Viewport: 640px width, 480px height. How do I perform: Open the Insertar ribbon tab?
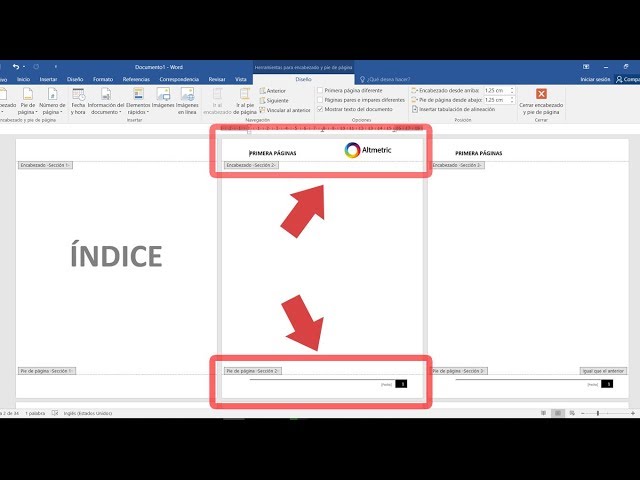coord(48,79)
